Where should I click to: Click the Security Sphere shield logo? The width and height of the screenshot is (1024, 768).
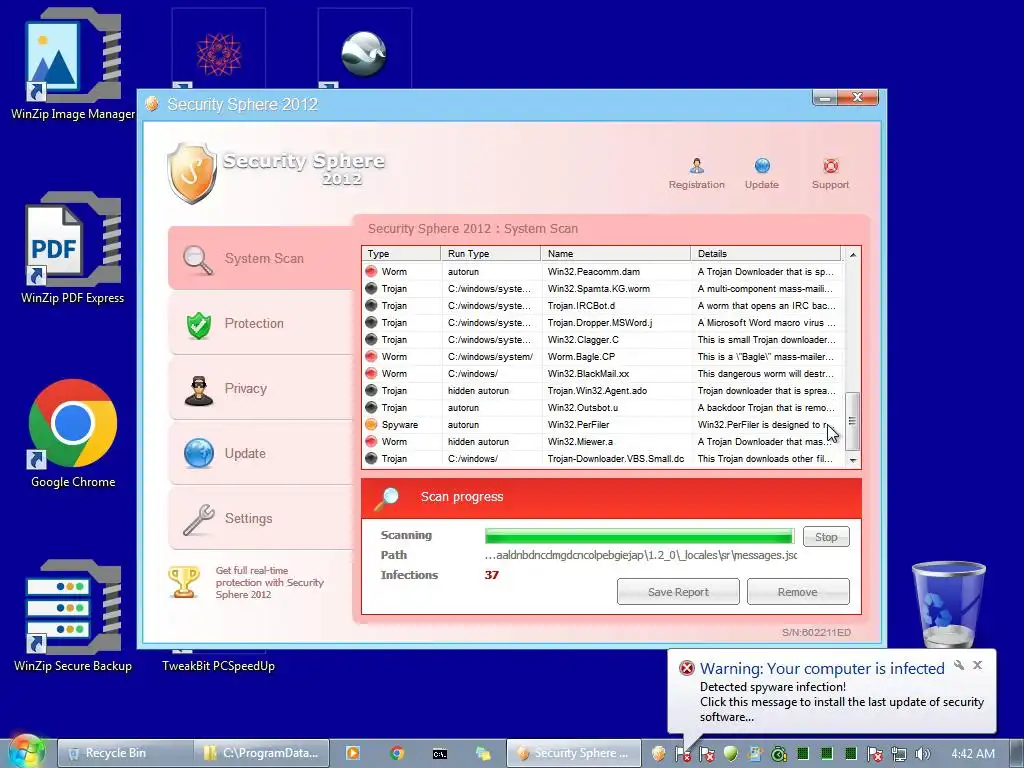point(191,173)
